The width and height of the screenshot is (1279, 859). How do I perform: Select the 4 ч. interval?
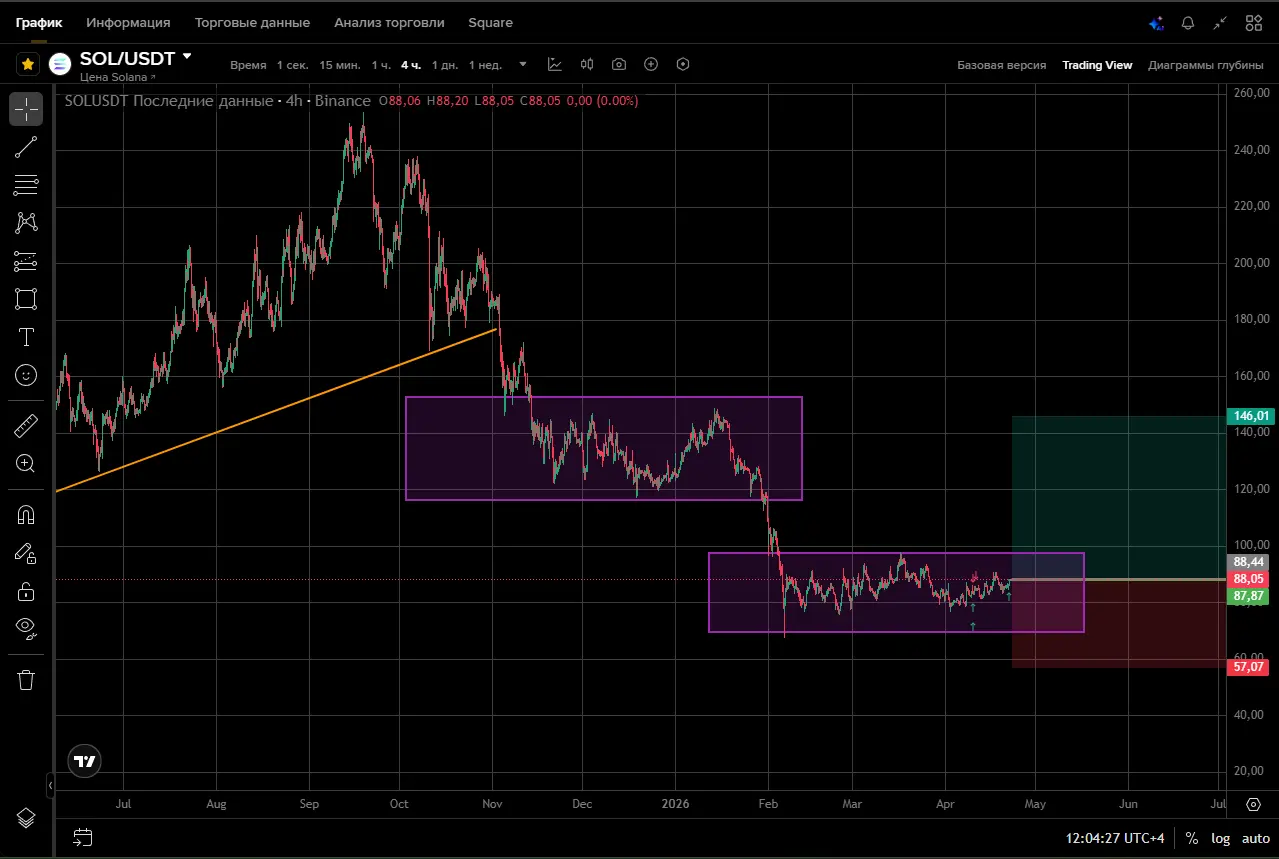(411, 65)
